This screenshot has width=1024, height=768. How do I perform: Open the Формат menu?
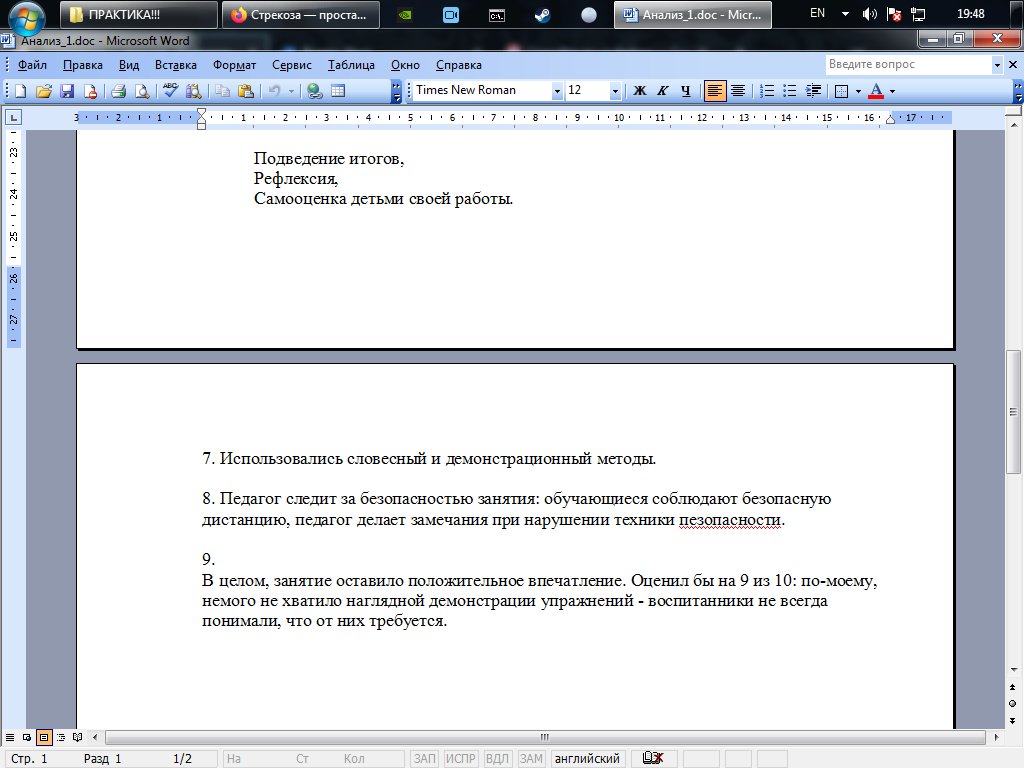click(234, 65)
